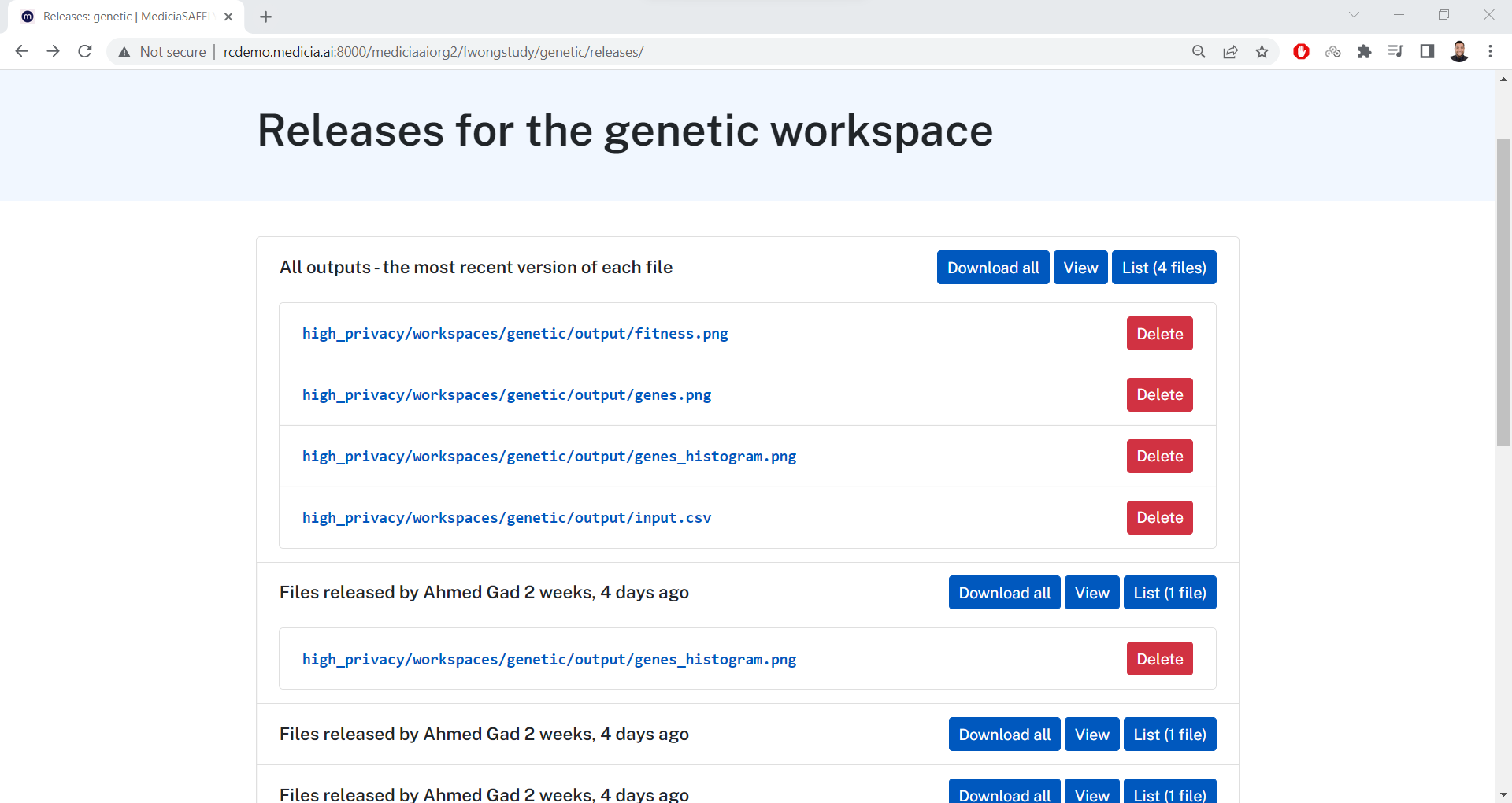Reload the releases page
This screenshot has width=1512, height=803.
pyautogui.click(x=85, y=51)
